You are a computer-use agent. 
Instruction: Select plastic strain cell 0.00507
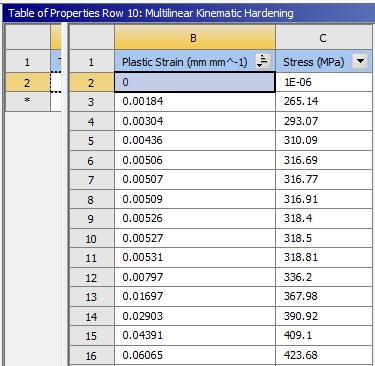pyautogui.click(x=195, y=179)
